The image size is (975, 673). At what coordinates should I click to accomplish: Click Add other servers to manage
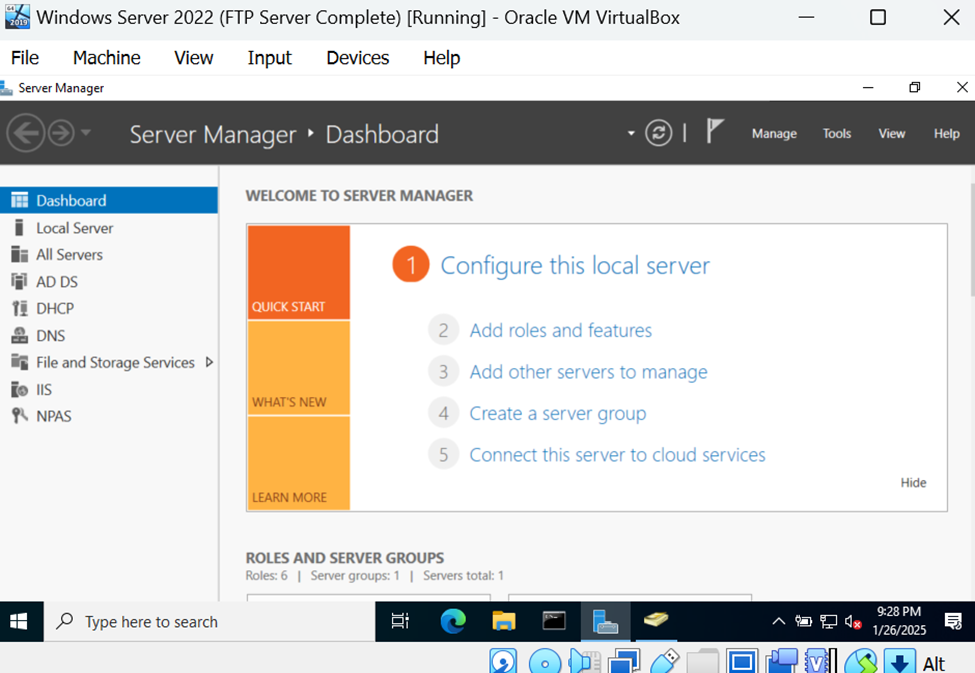(588, 372)
